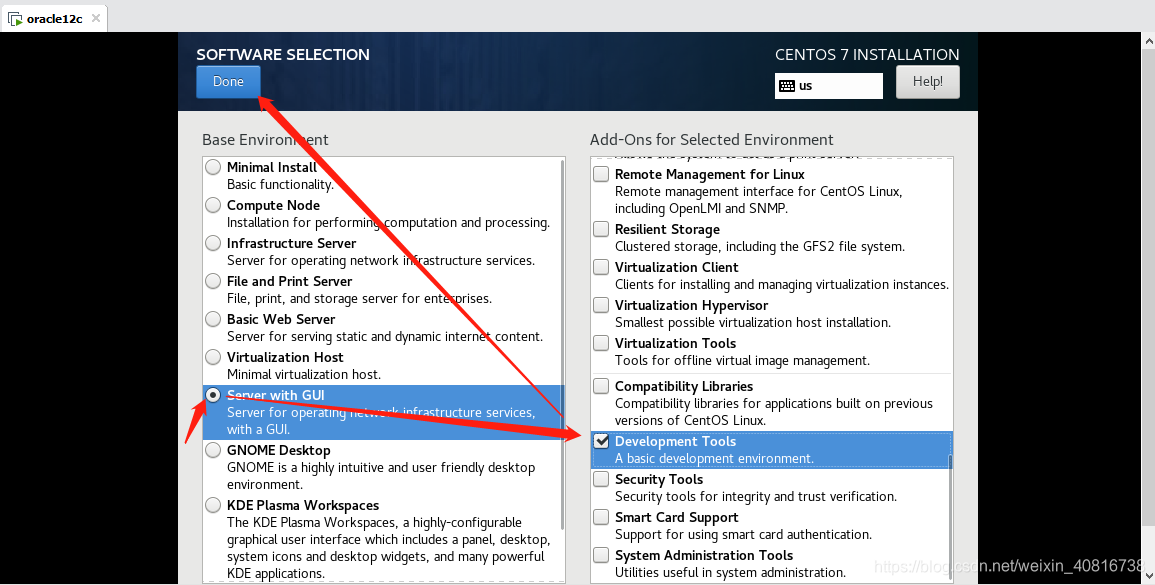The width and height of the screenshot is (1155, 585).
Task: Click the text 'Minimal virtualization host.'
Action: (x=303, y=374)
